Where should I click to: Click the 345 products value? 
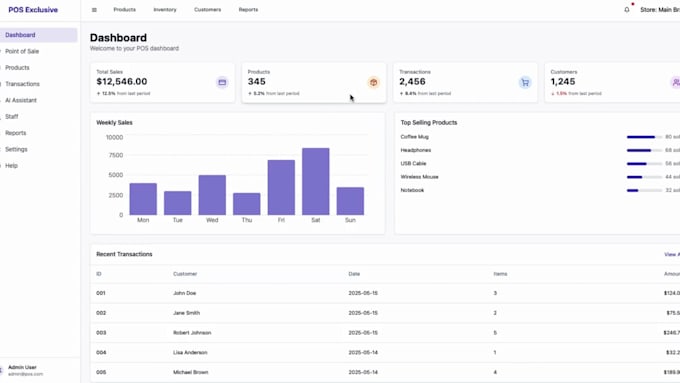click(x=257, y=82)
